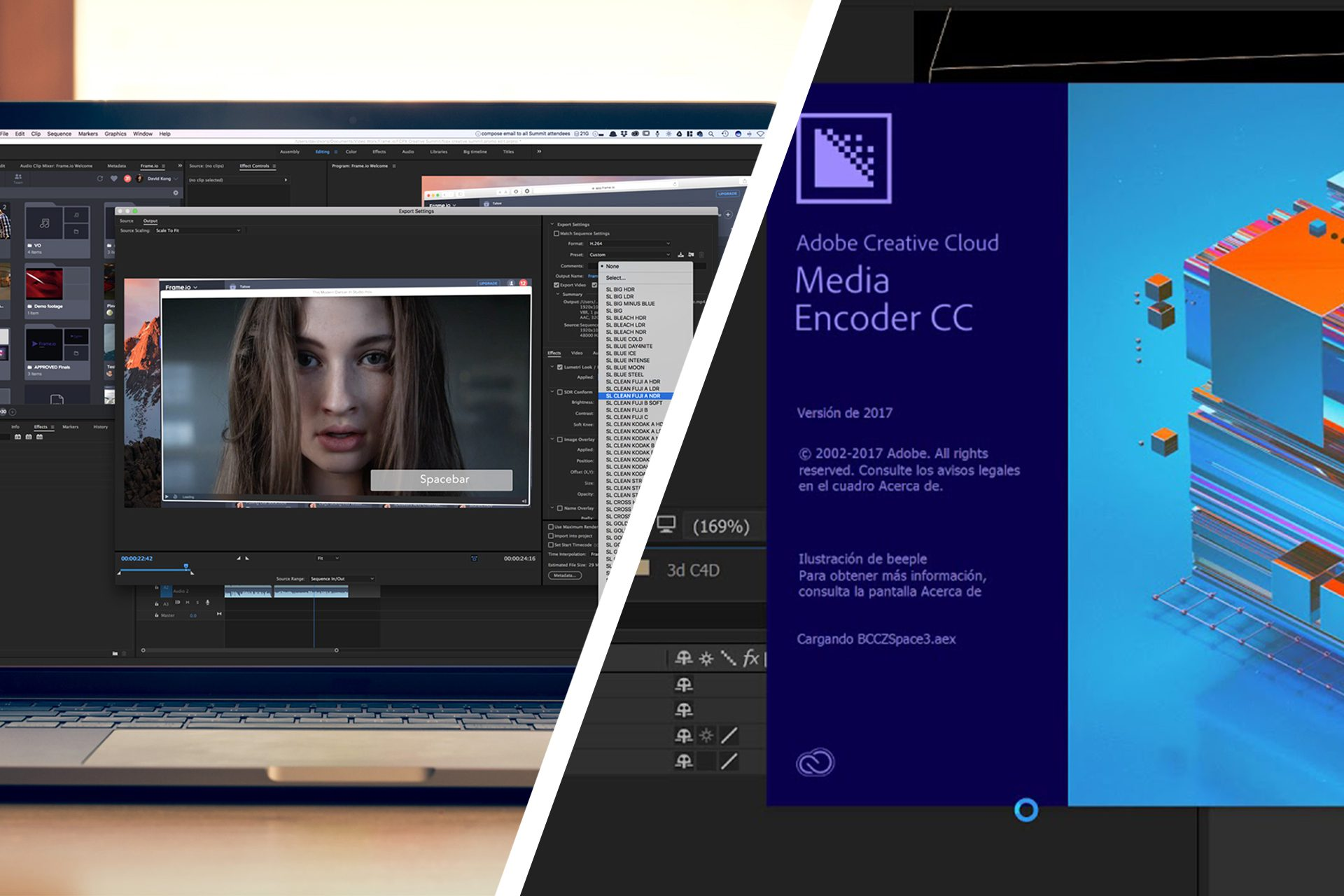Click the heart icon in the Frame.io panel
This screenshot has height=896, width=1344.
[113, 178]
